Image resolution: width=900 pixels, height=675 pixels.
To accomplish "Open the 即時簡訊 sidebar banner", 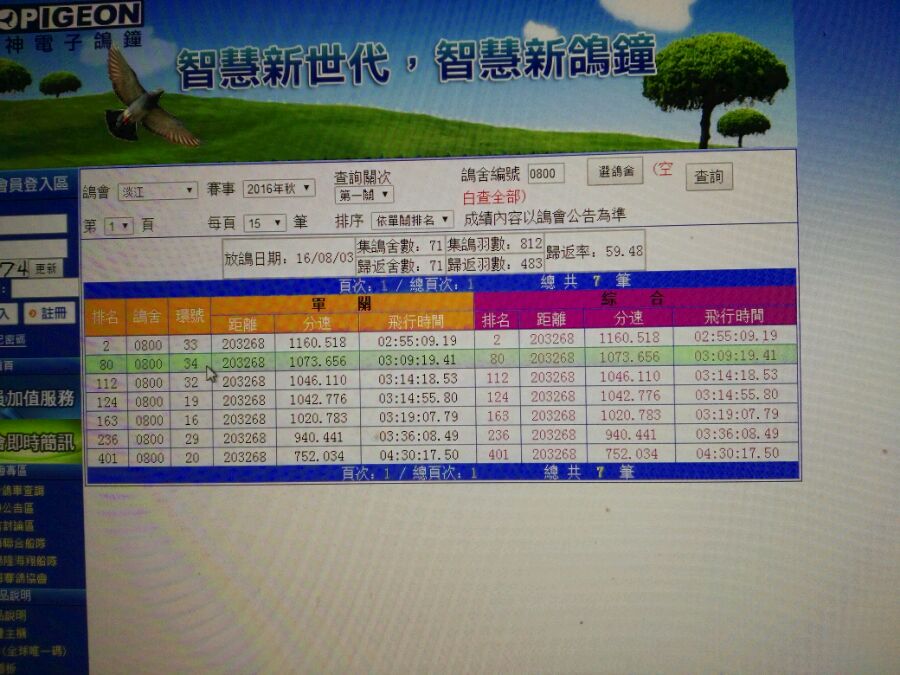I will point(39,441).
